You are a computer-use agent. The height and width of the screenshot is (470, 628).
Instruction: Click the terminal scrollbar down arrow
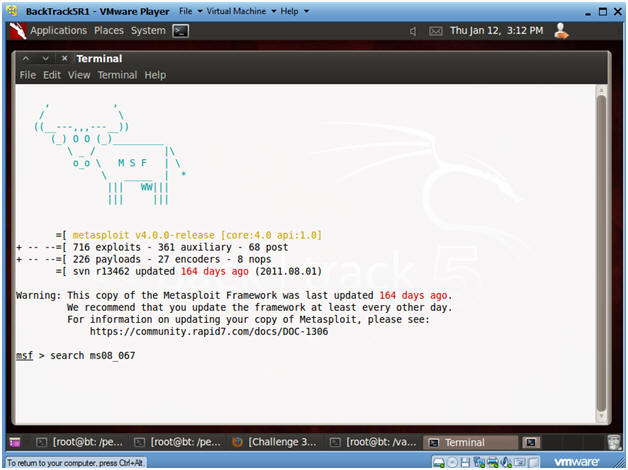pos(601,417)
